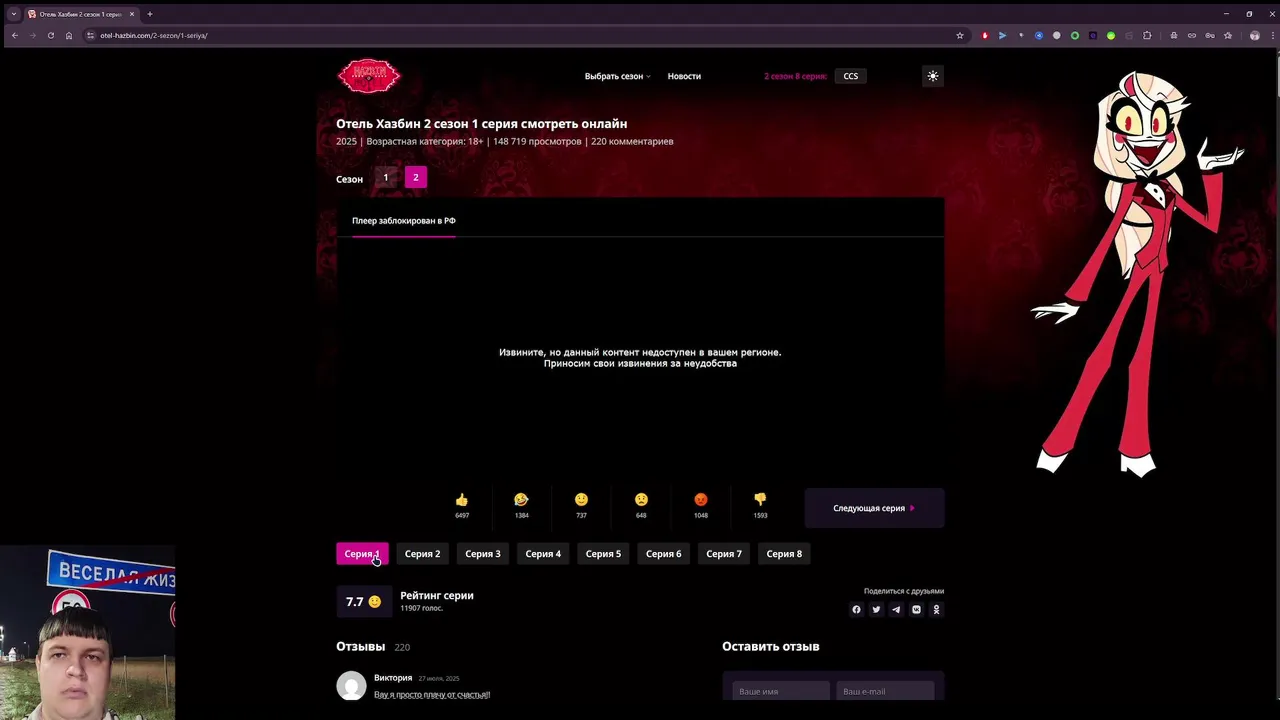1280x720 pixels.
Task: Open the tab search dropdown arrow
Action: point(13,14)
